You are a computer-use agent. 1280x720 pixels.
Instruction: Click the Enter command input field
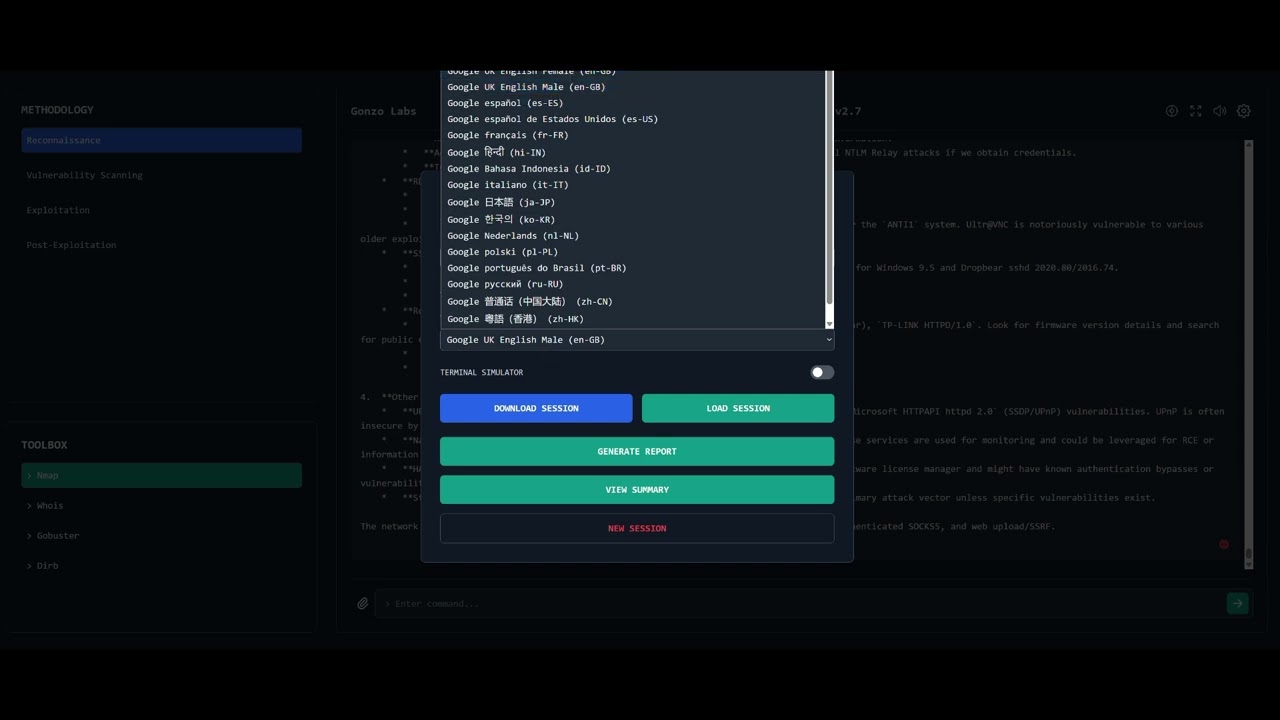pos(798,603)
